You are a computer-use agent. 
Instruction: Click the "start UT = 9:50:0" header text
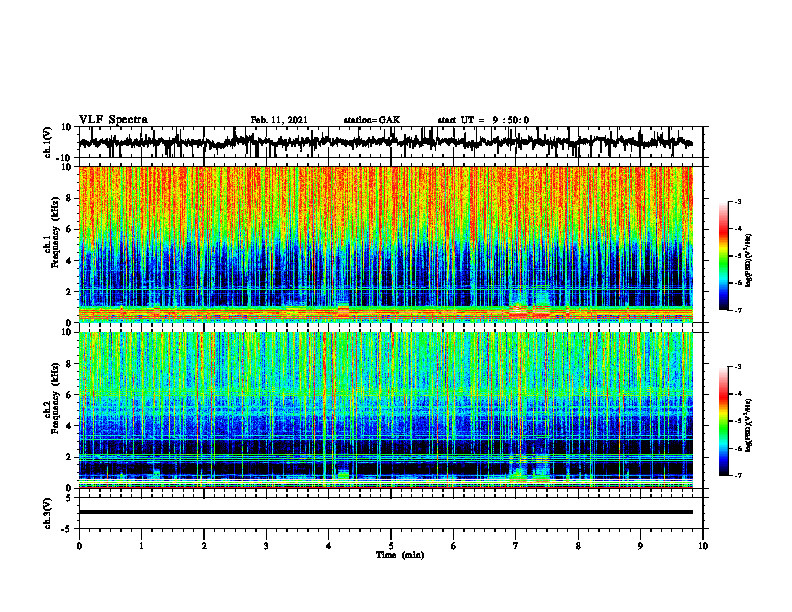coord(483,120)
